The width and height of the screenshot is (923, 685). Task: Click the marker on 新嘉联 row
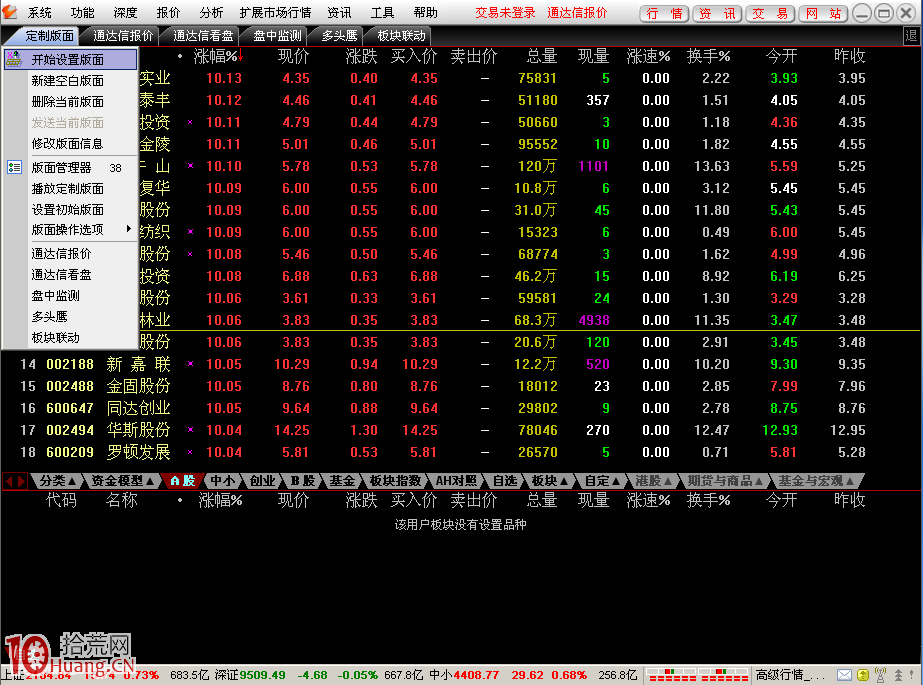tap(190, 364)
